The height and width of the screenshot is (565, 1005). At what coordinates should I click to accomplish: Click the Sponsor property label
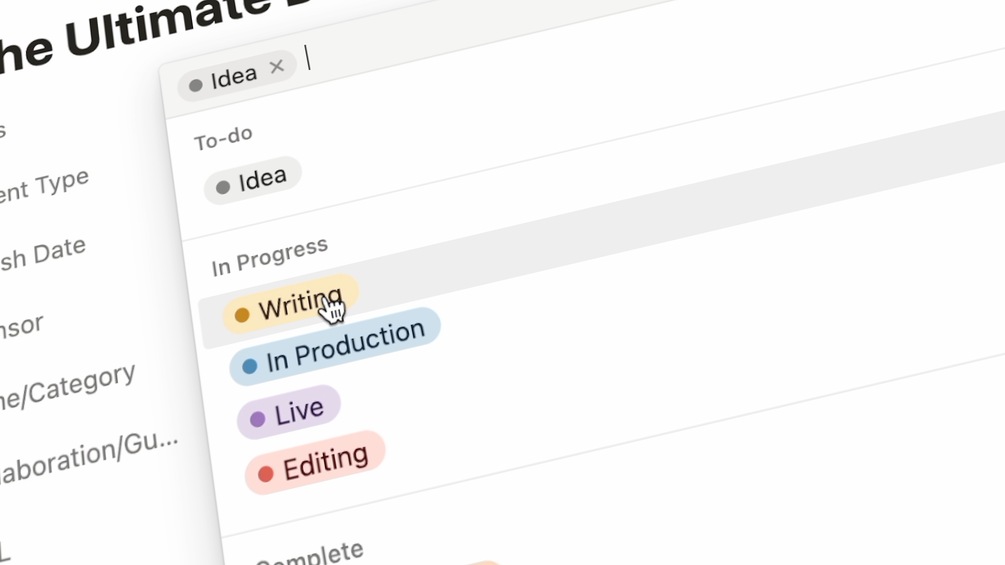click(20, 325)
